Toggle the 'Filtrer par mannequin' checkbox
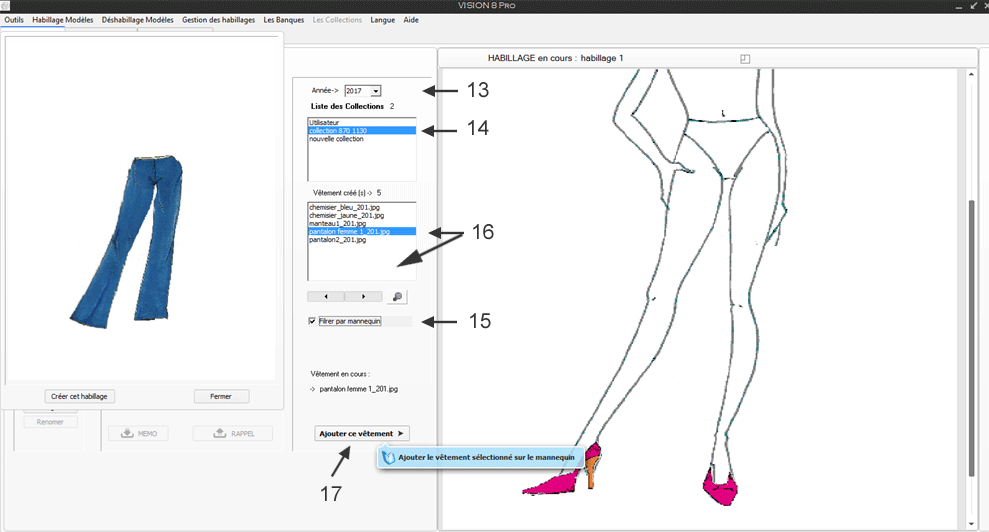 coord(313,321)
